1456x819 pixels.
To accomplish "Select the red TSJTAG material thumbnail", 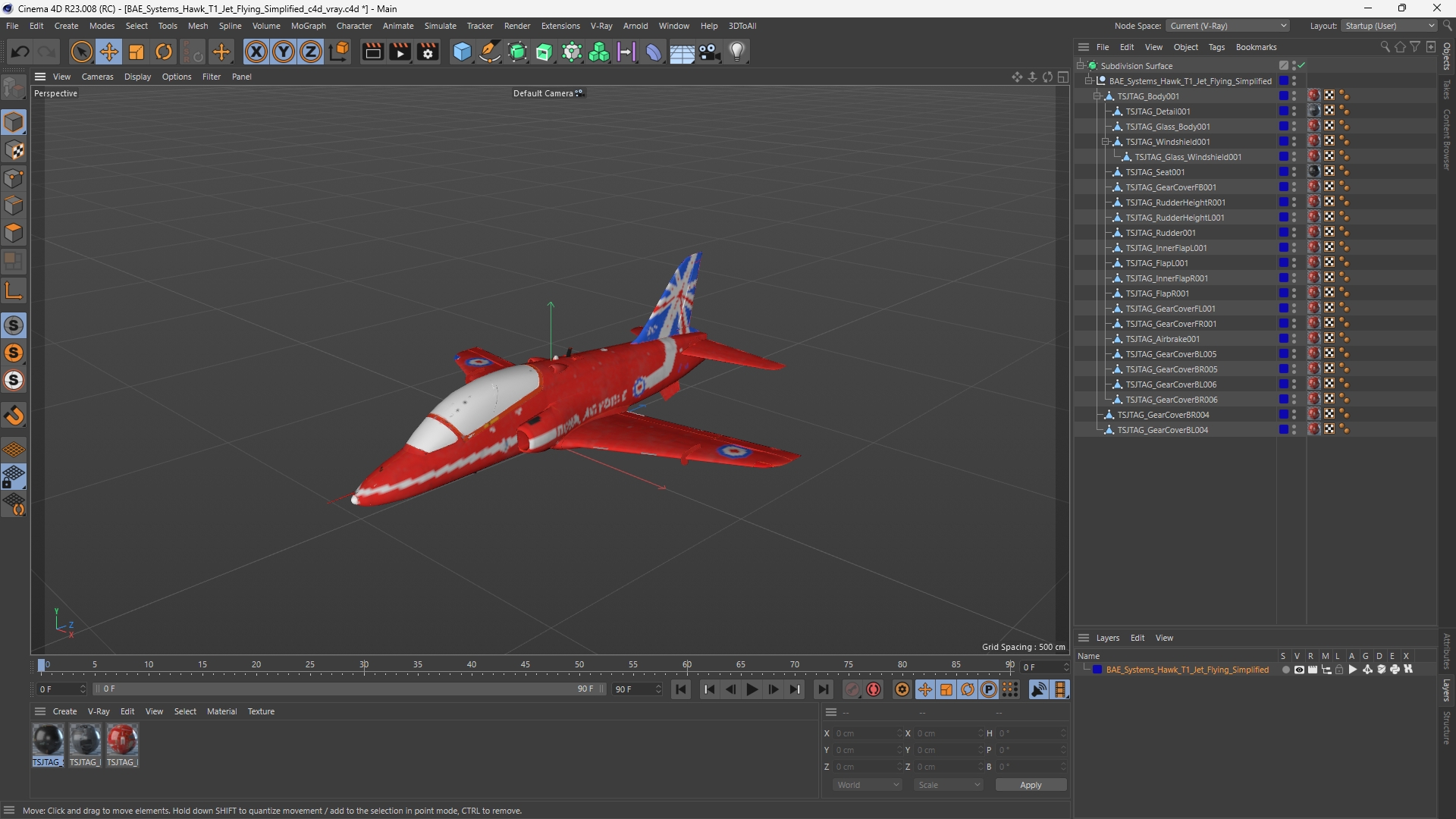I will pyautogui.click(x=122, y=739).
